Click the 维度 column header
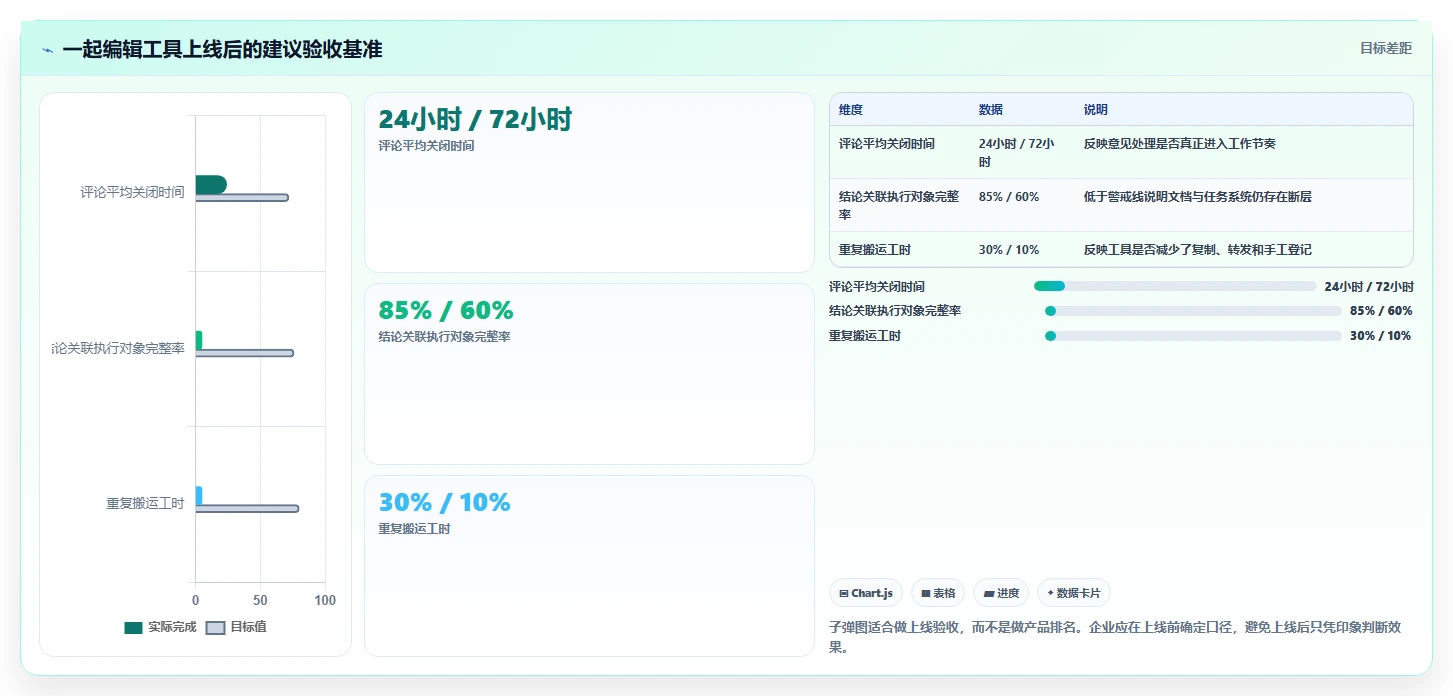Viewport: 1453px width, 696px height. tap(851, 110)
